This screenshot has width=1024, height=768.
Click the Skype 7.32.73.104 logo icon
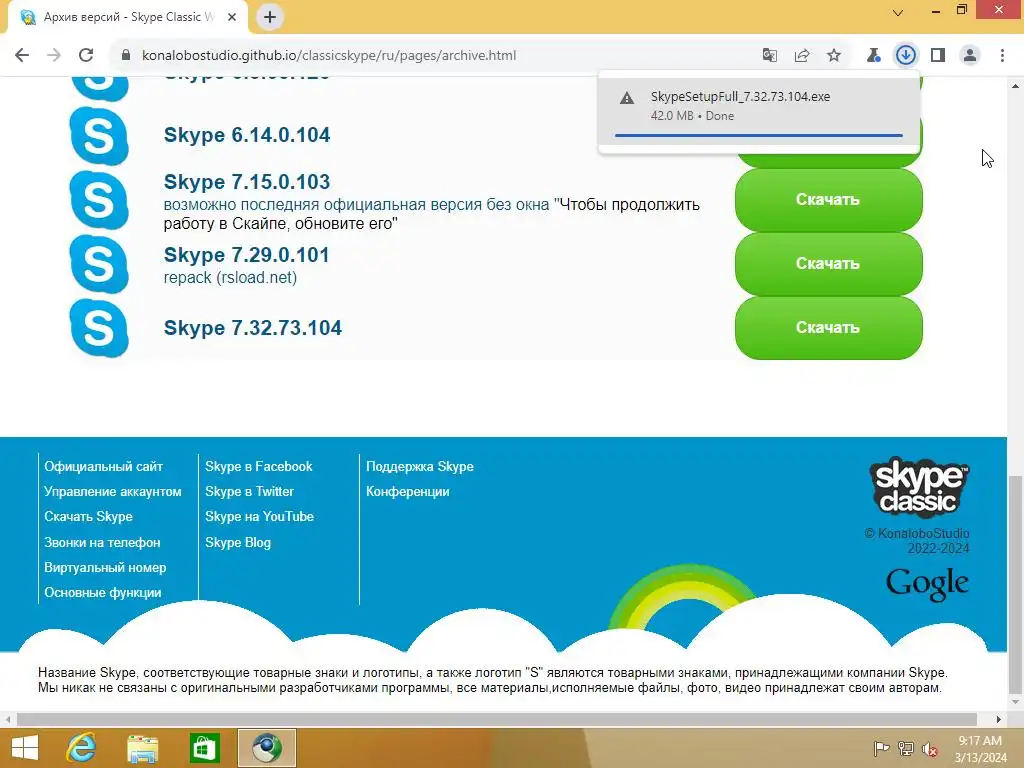click(99, 328)
